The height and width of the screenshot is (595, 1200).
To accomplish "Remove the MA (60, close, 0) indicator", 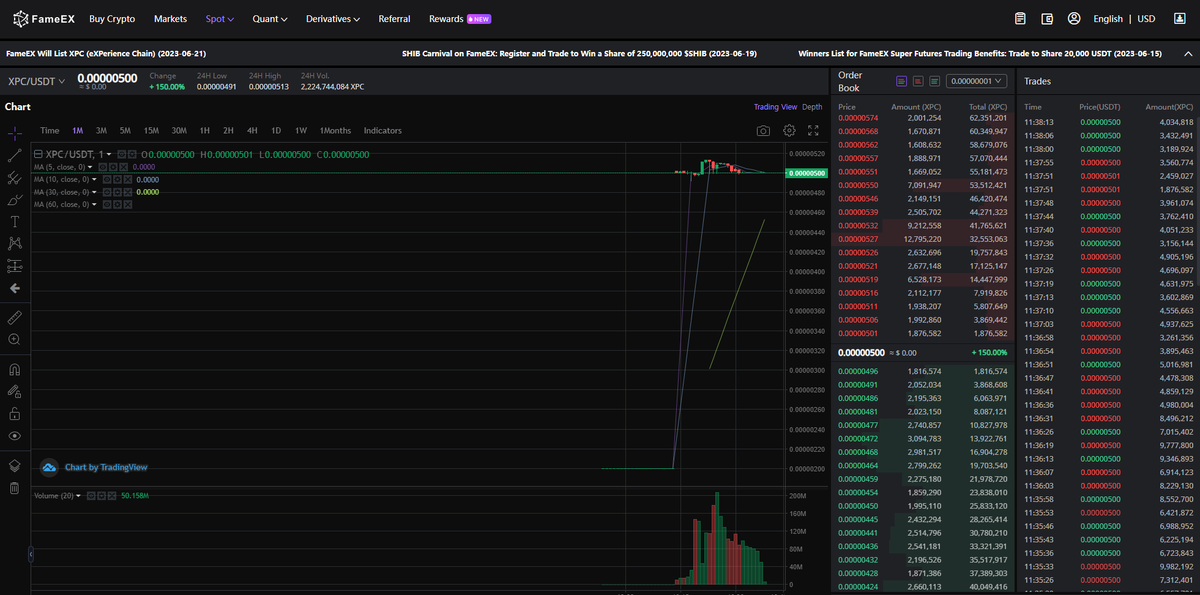I will [x=127, y=204].
